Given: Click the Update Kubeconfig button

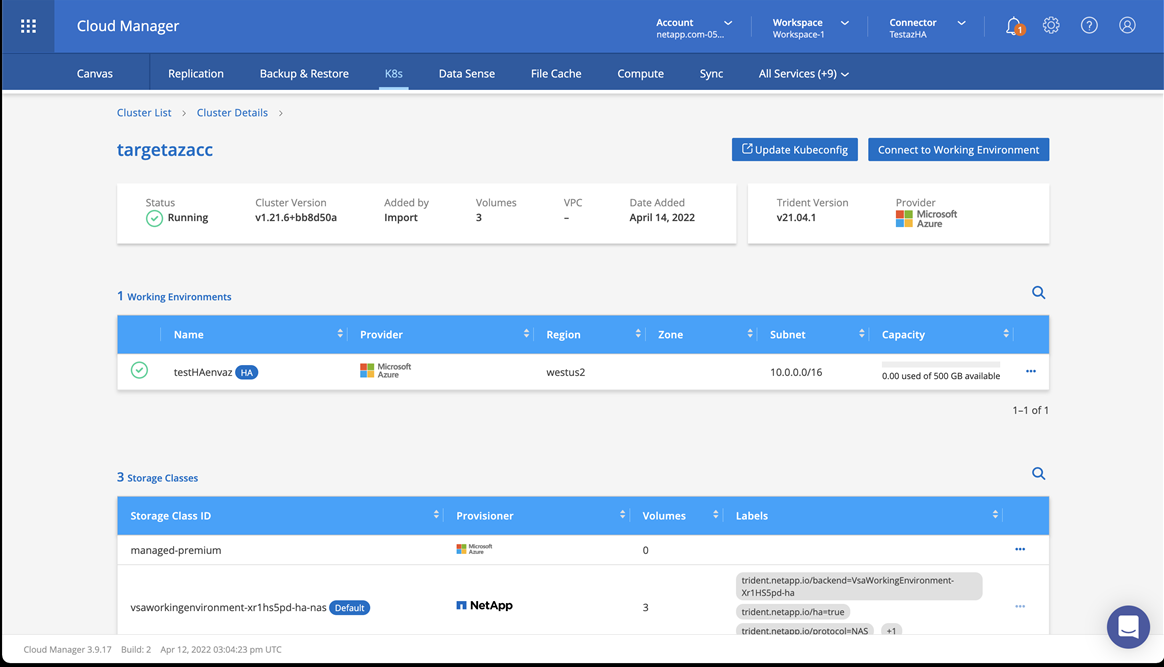Looking at the screenshot, I should point(794,150).
